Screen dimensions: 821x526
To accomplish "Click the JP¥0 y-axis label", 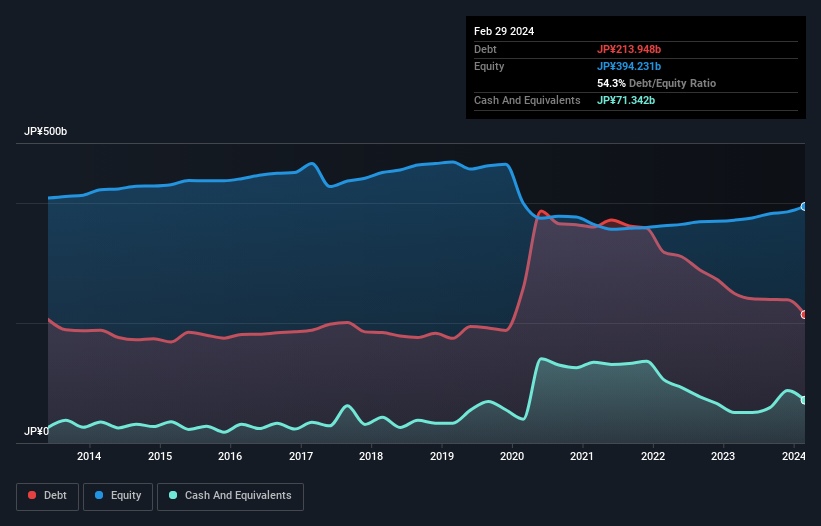I will (x=37, y=432).
